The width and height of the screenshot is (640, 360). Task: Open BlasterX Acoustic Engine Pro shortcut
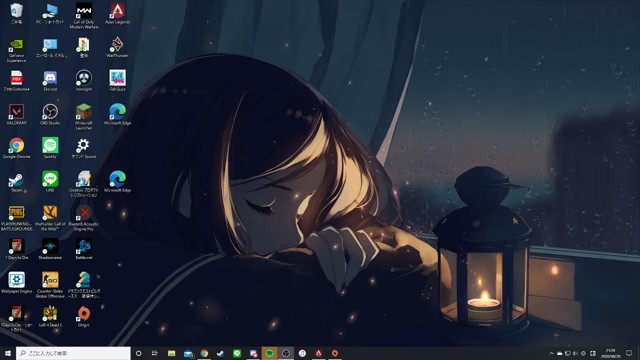coord(84,218)
